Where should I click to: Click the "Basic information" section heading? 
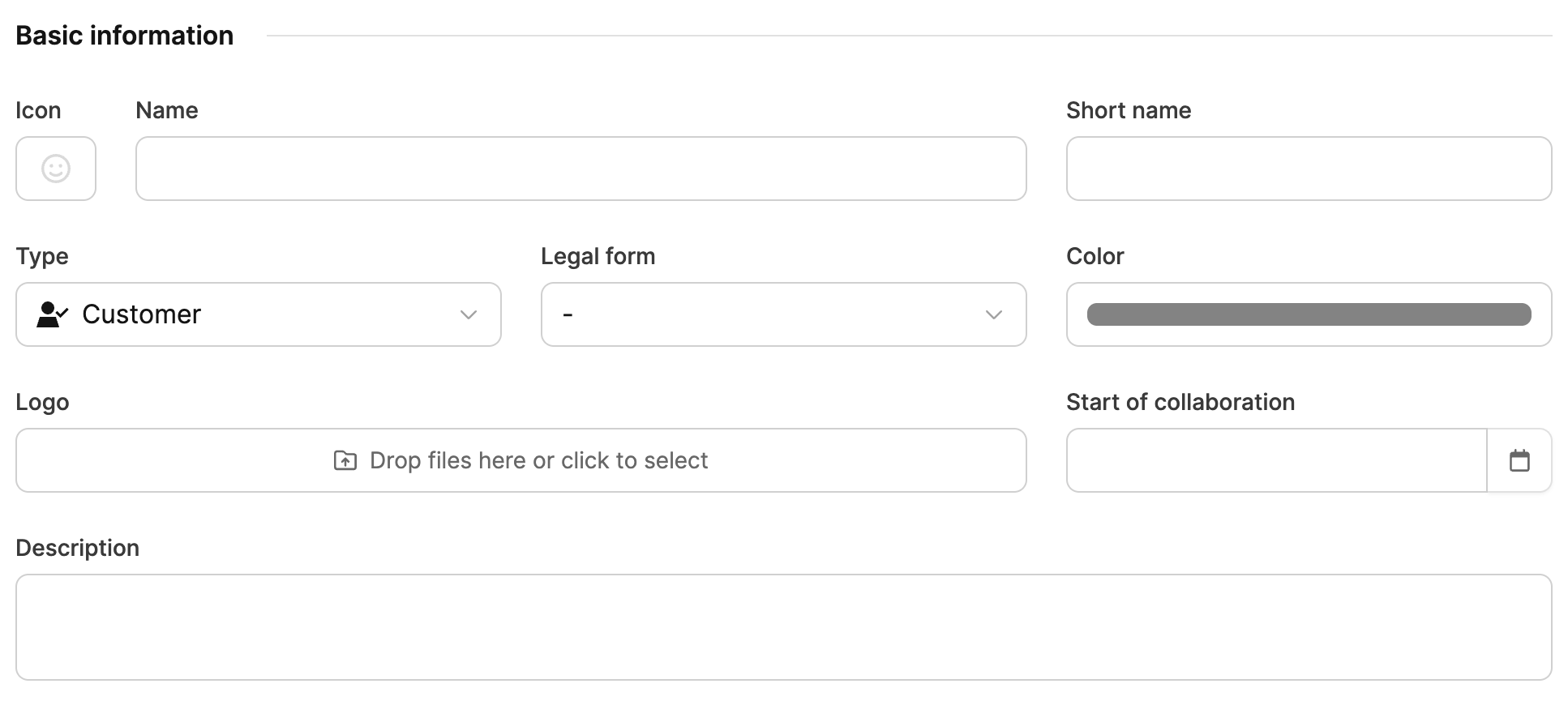pyautogui.click(x=125, y=36)
